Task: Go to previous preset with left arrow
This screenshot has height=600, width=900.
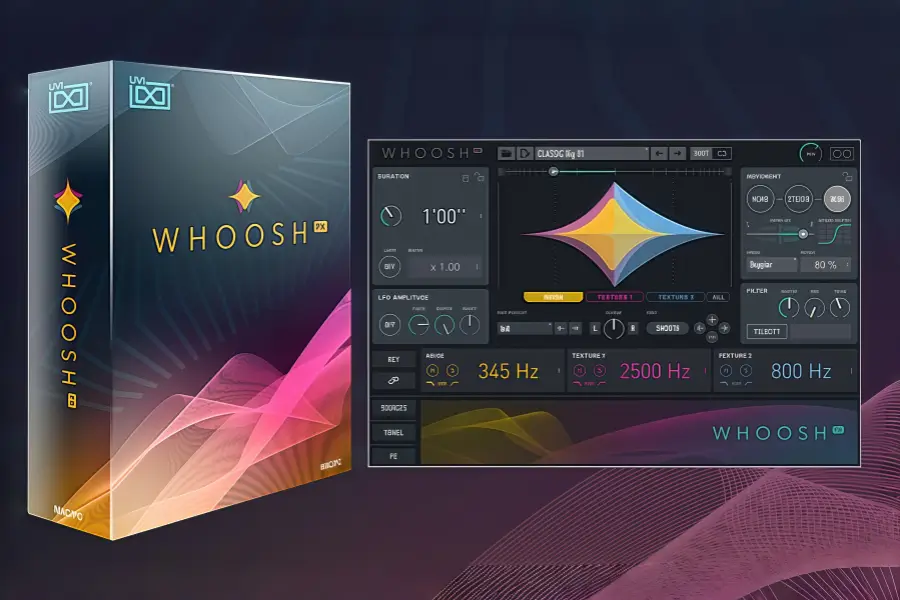Action: coord(660,153)
